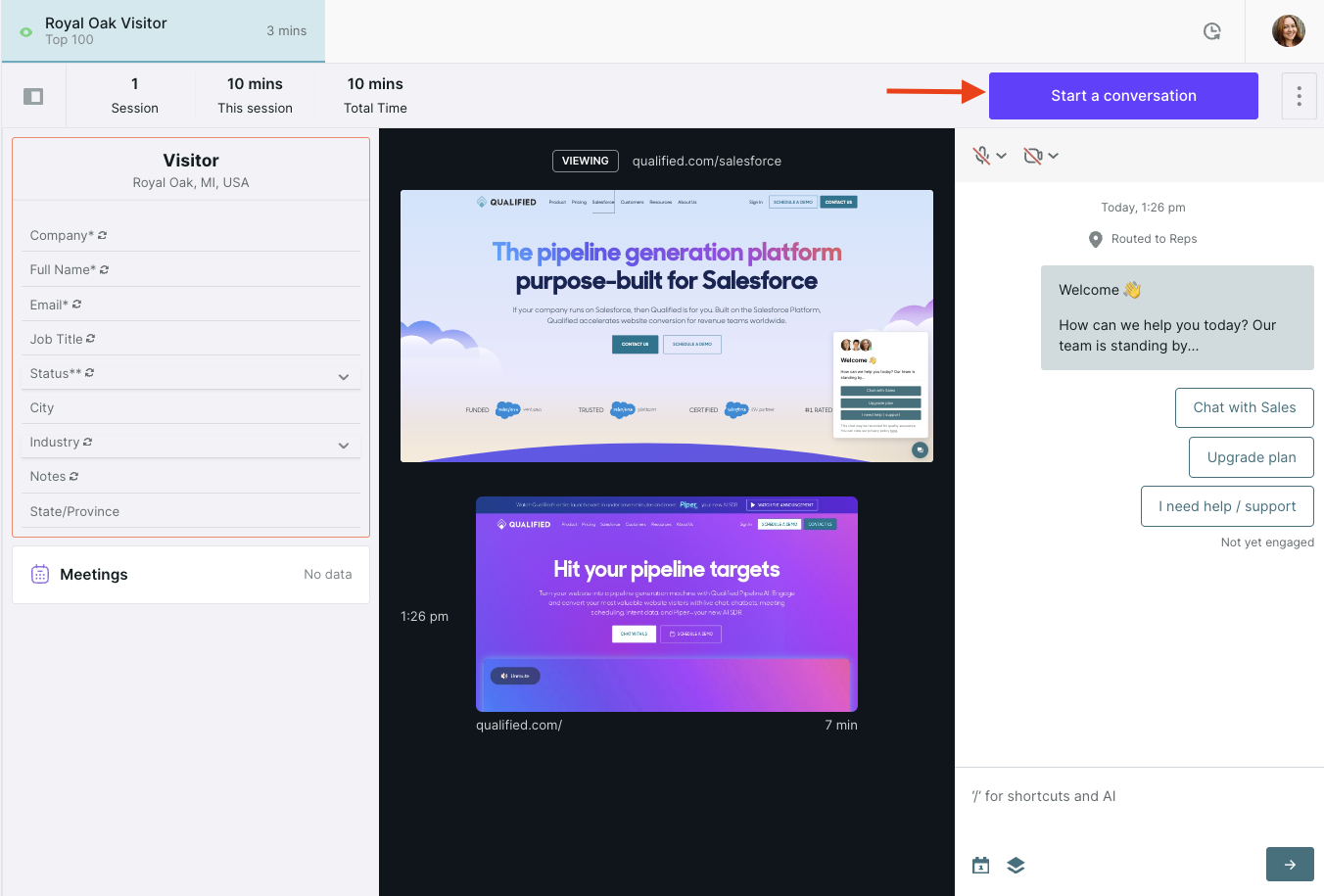The width and height of the screenshot is (1324, 896).
Task: Click the message input field
Action: coord(1139,796)
